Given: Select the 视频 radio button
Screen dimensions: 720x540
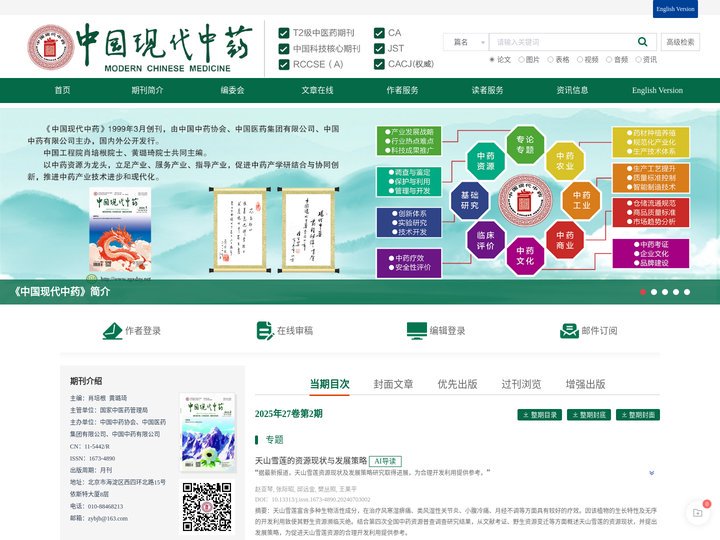Looking at the screenshot, I should coord(580,60).
